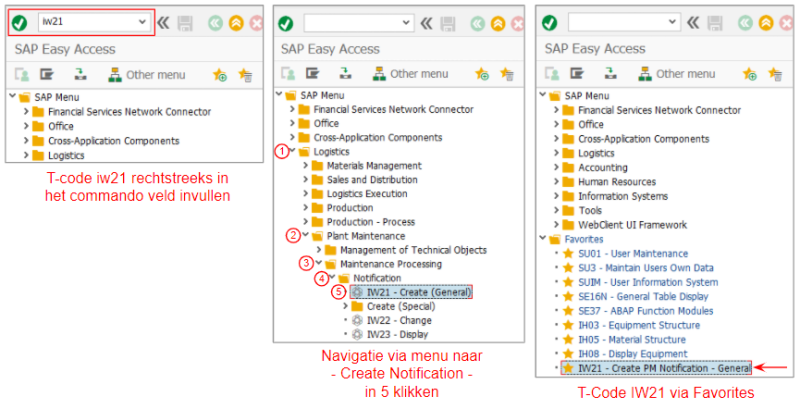Click Save disk icon in left panel

click(185, 23)
